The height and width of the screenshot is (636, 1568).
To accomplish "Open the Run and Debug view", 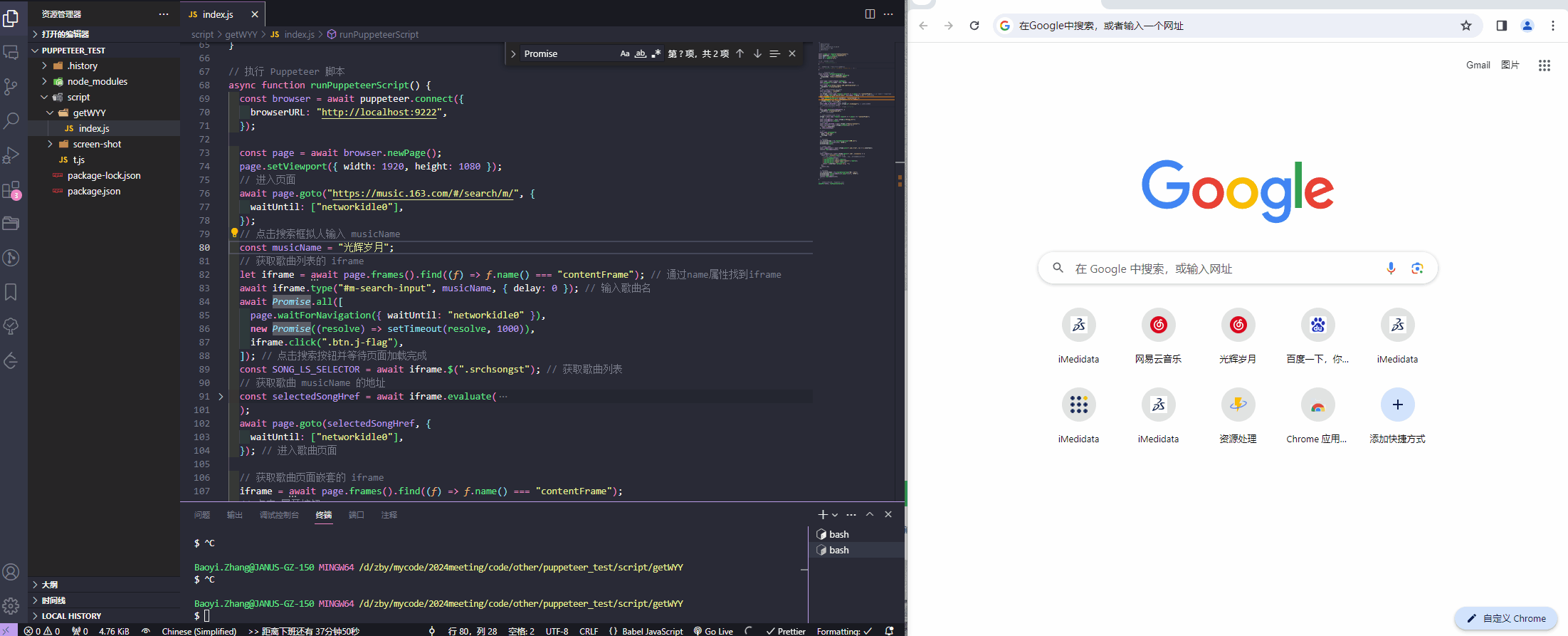I will (x=11, y=155).
